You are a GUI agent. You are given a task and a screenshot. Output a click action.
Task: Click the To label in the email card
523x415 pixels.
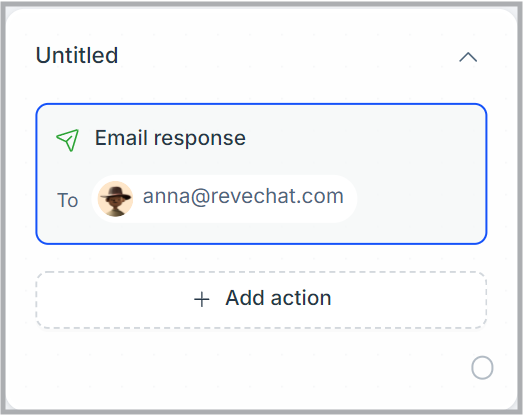pos(67,200)
